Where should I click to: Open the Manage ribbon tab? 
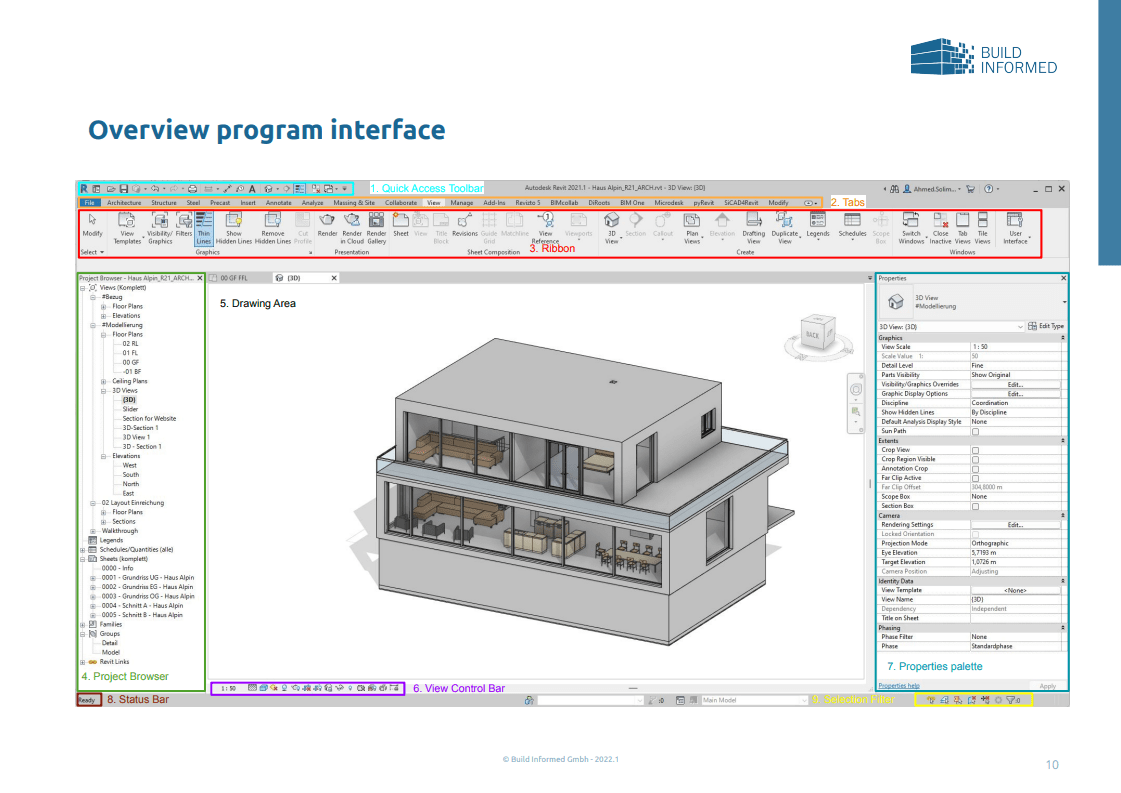462,202
